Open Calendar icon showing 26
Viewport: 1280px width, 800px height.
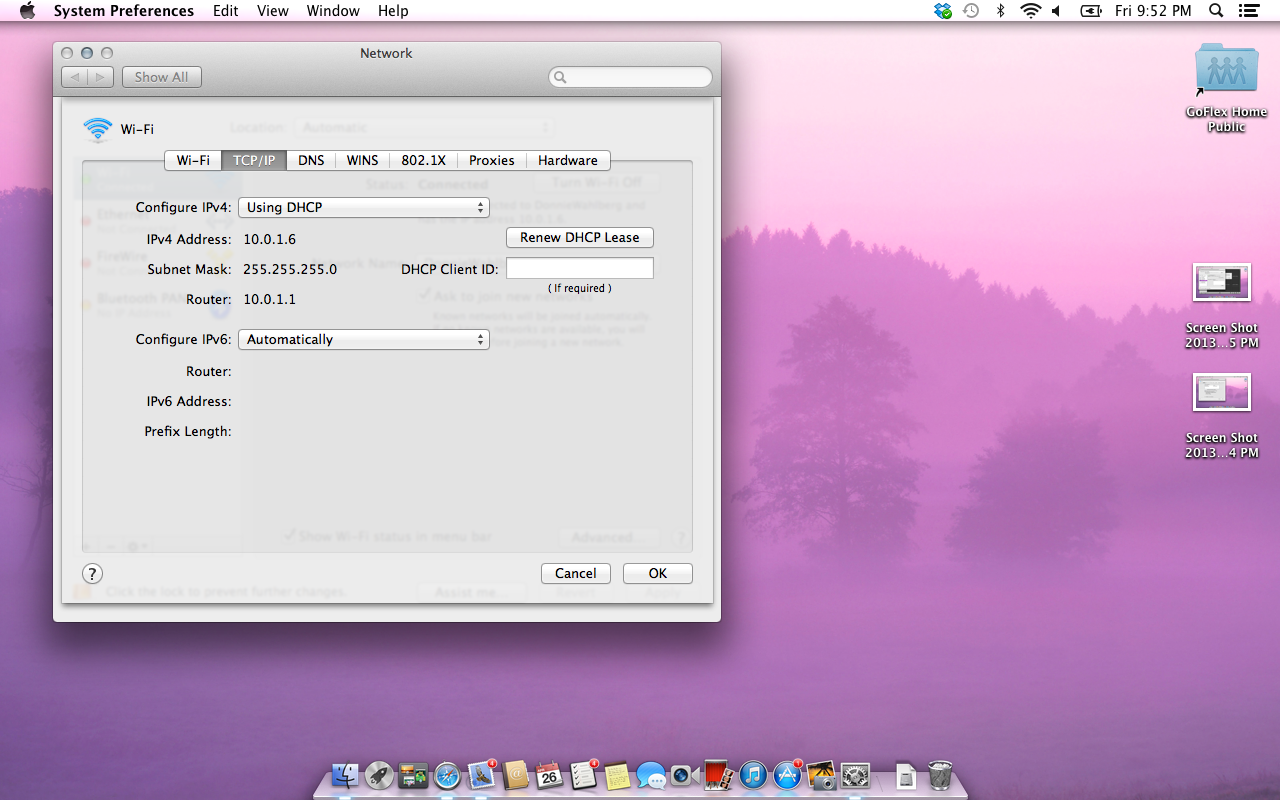[x=549, y=775]
